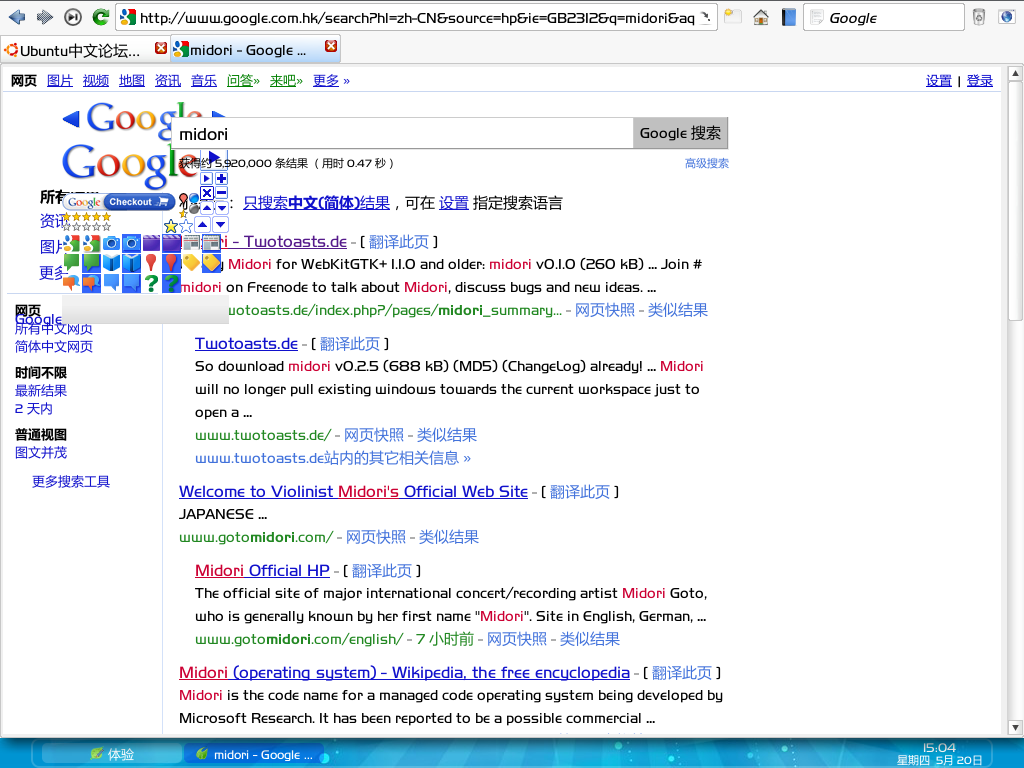Close the midori - Google tab

(x=331, y=46)
